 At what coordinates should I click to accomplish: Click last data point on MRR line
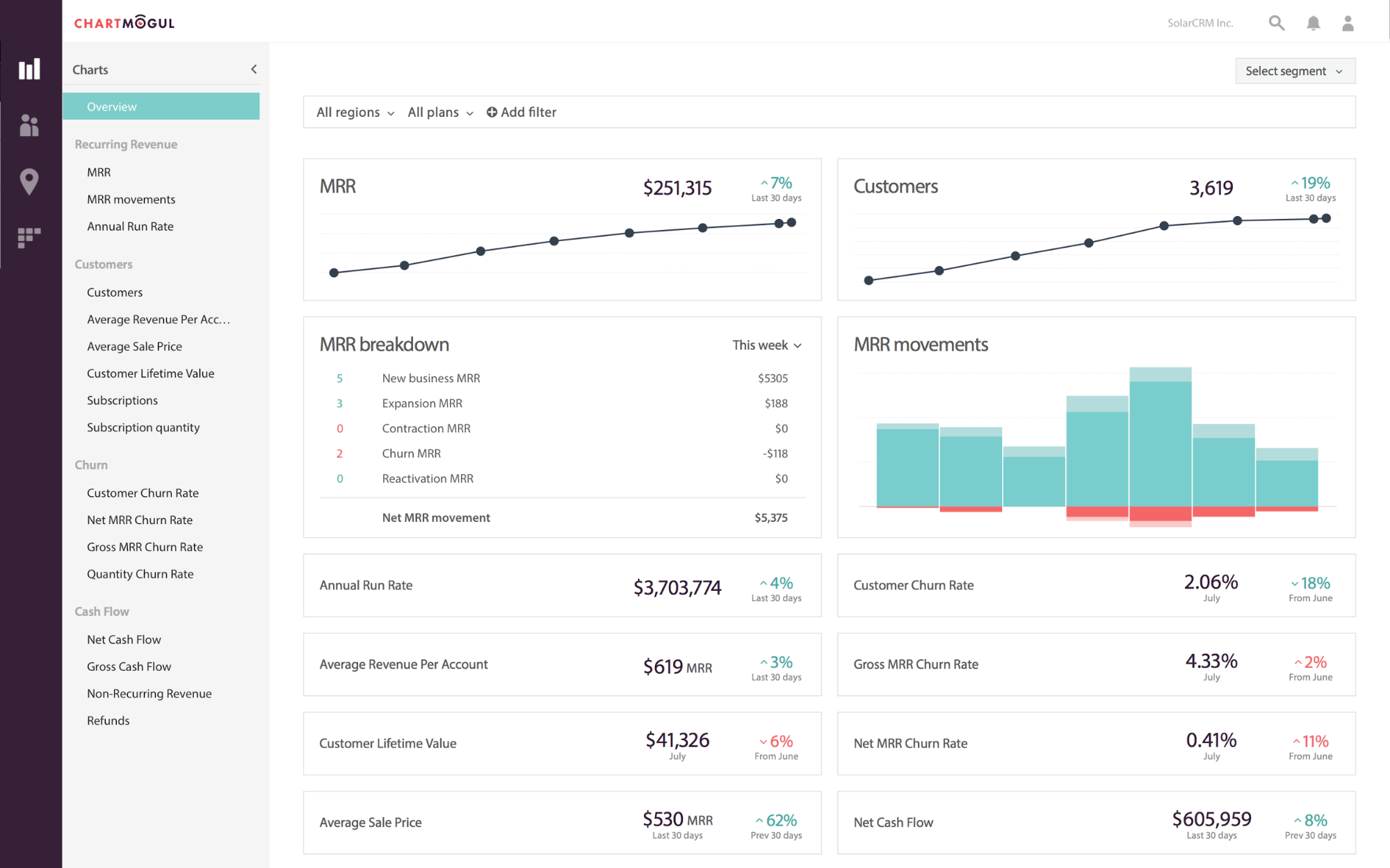pos(791,222)
